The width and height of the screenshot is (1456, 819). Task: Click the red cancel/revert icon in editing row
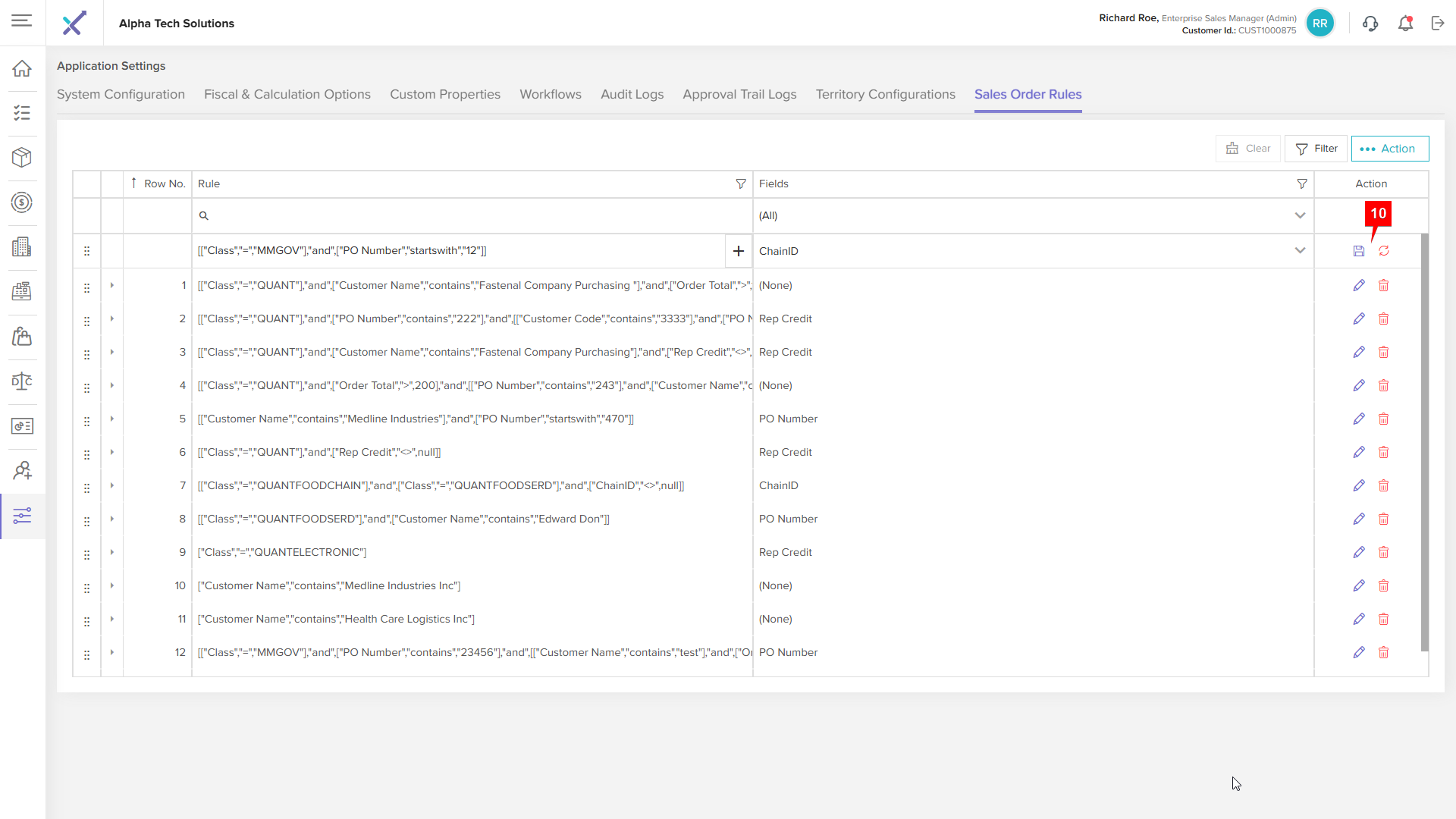point(1384,251)
